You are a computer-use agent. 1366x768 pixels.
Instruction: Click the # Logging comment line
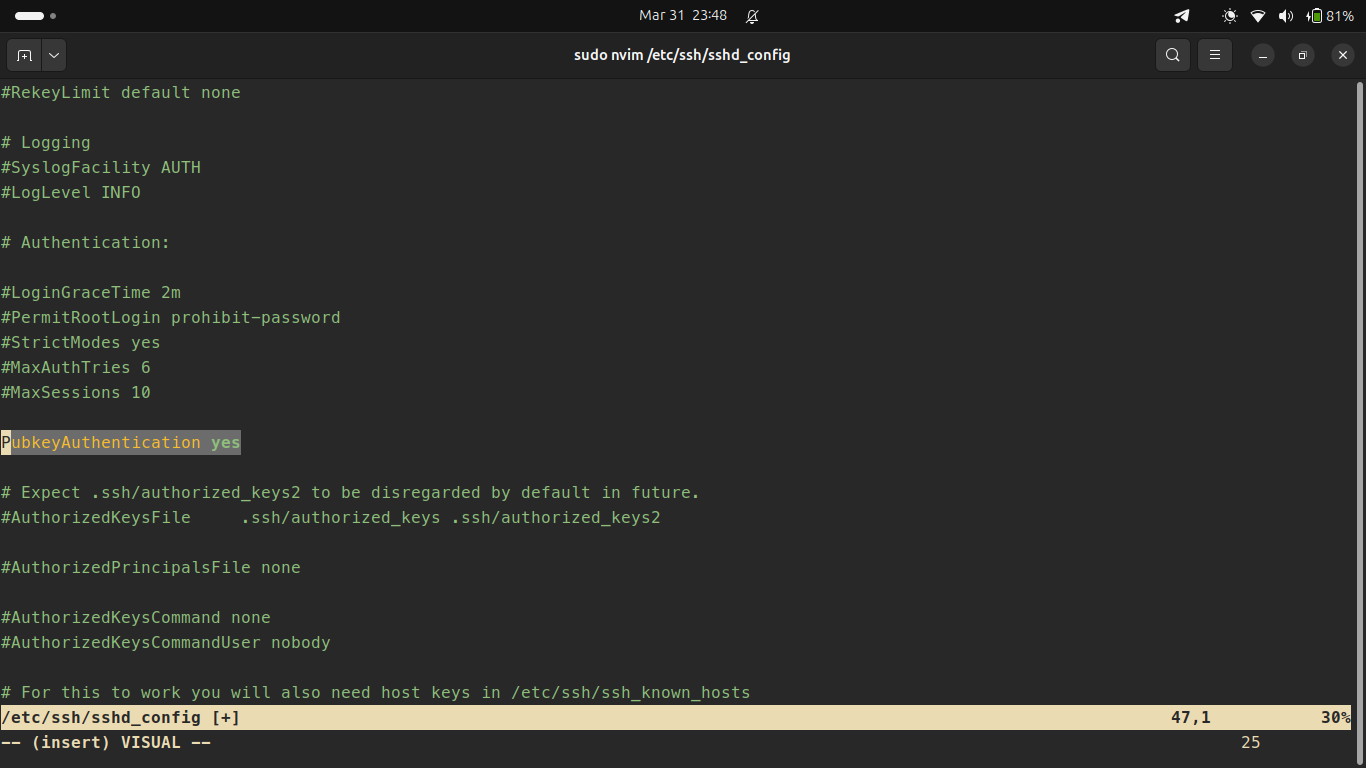click(46, 142)
